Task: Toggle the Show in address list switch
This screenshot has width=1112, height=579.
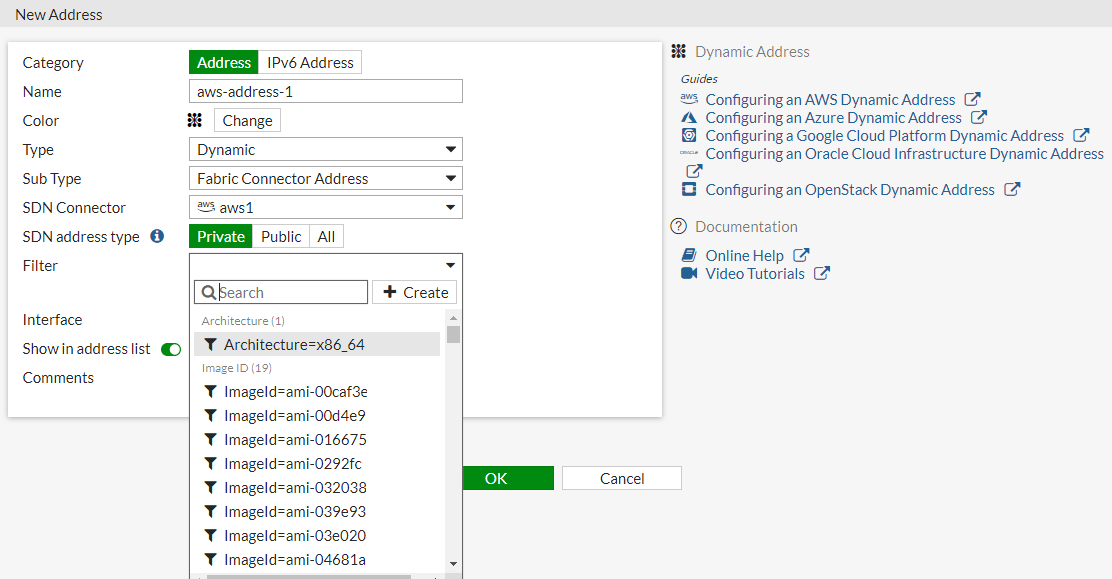Action: click(171, 349)
